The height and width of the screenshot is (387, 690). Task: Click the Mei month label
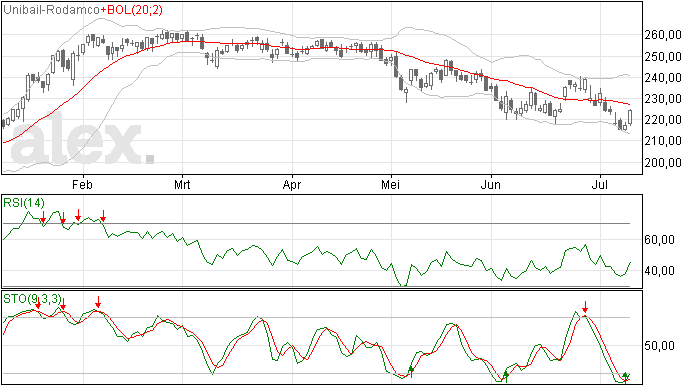(391, 184)
